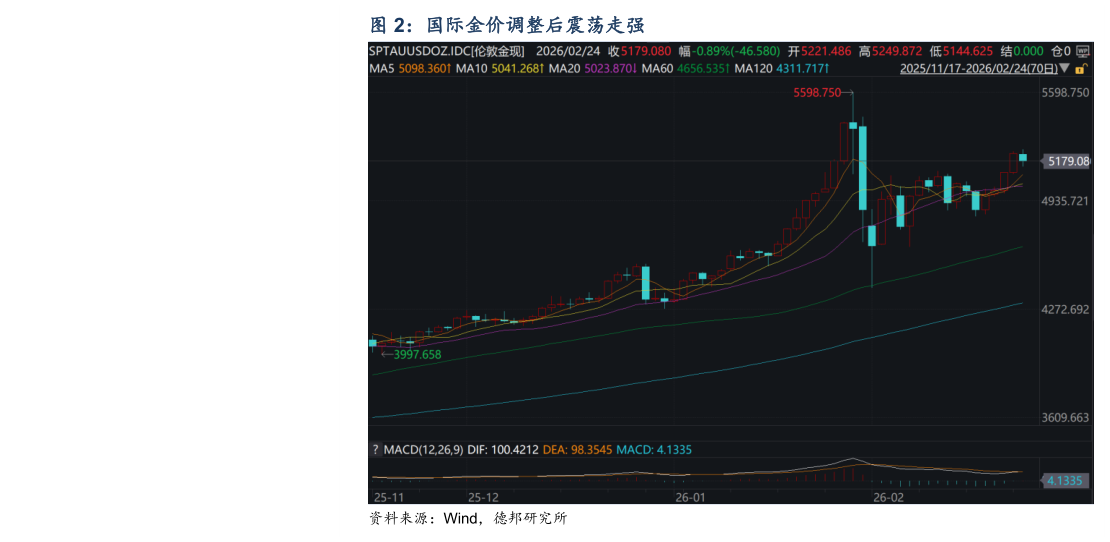Click the MA10 5041.268 indicator label

500,69
